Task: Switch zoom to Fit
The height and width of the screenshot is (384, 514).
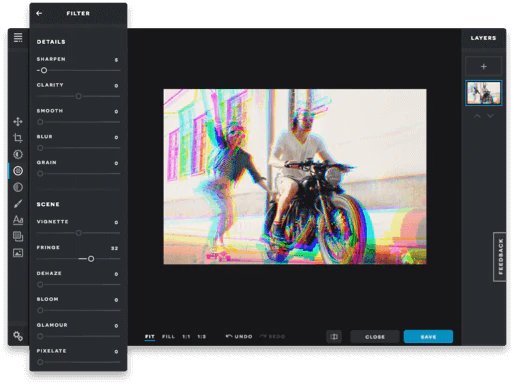Action: 150,337
